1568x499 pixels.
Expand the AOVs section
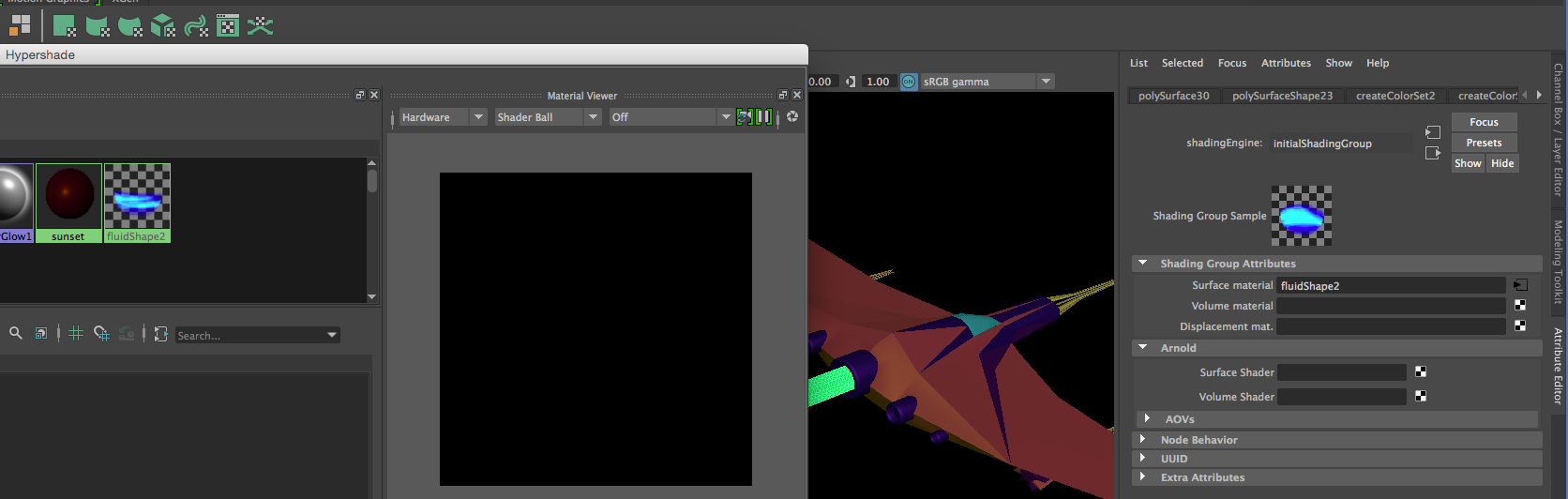tap(1147, 419)
